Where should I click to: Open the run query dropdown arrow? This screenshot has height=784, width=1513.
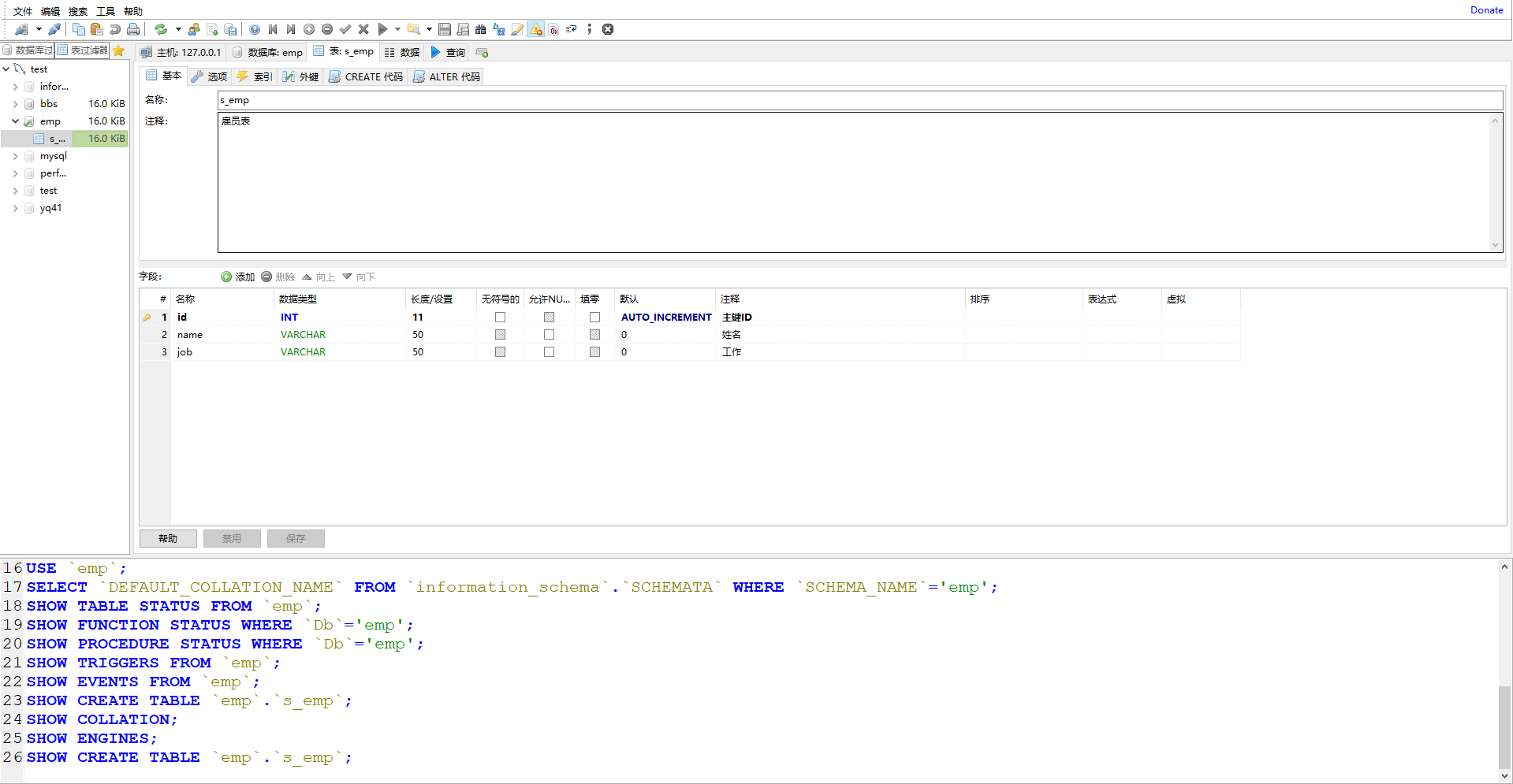[x=397, y=29]
